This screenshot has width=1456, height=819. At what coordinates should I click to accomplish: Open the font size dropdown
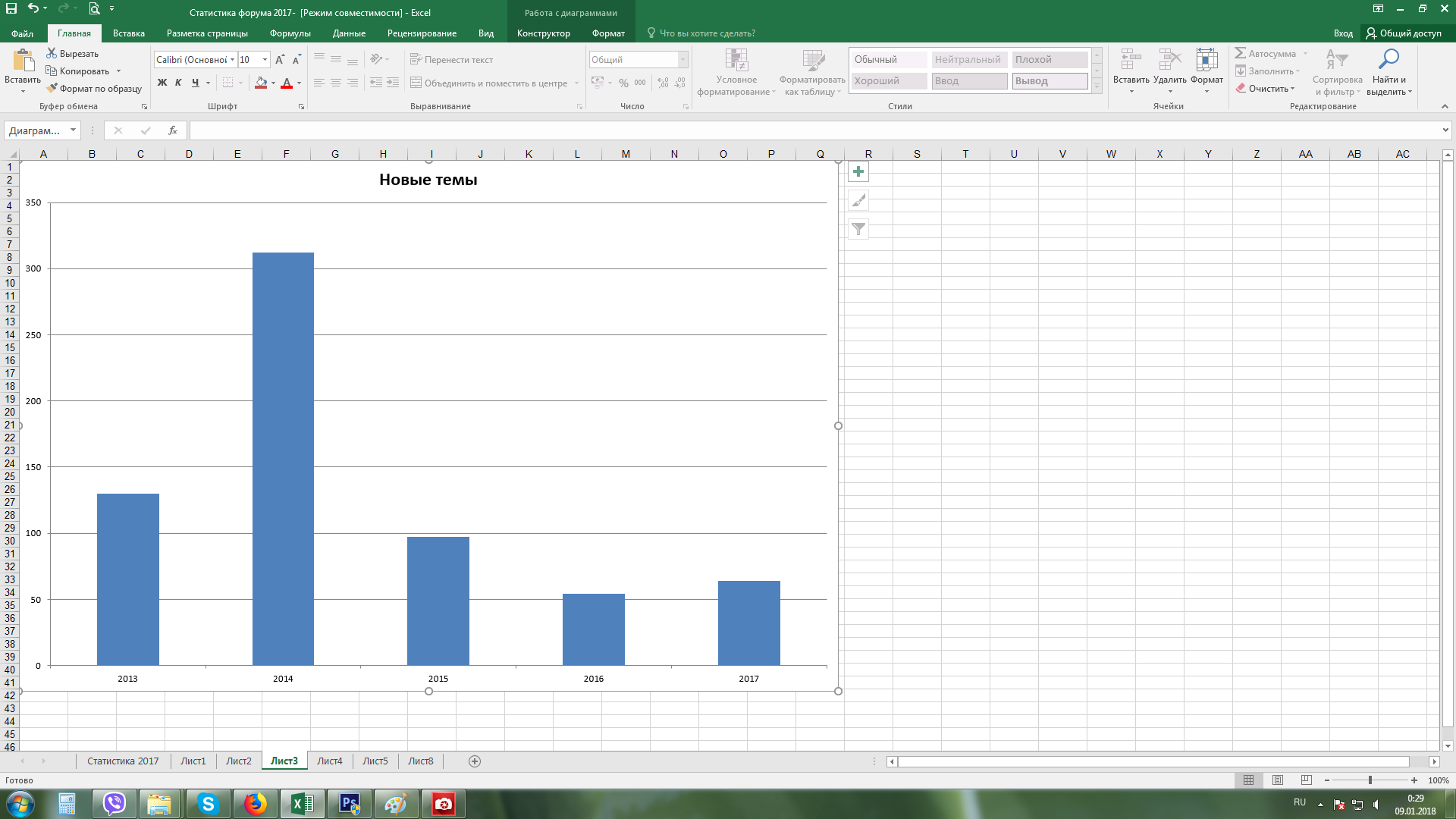[265, 60]
